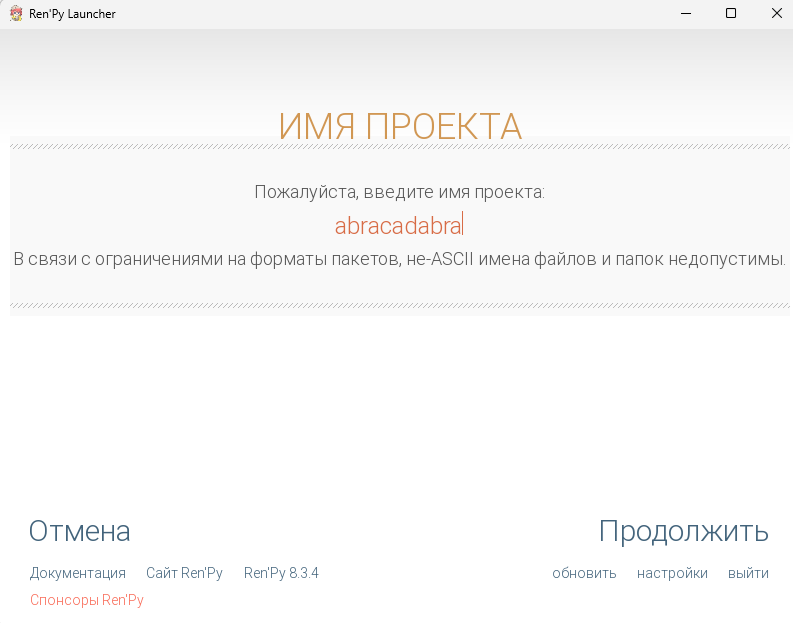This screenshot has height=623, width=793.
Task: Click the prompt text Пожалуйста, введите имя проекта
Action: point(400,192)
